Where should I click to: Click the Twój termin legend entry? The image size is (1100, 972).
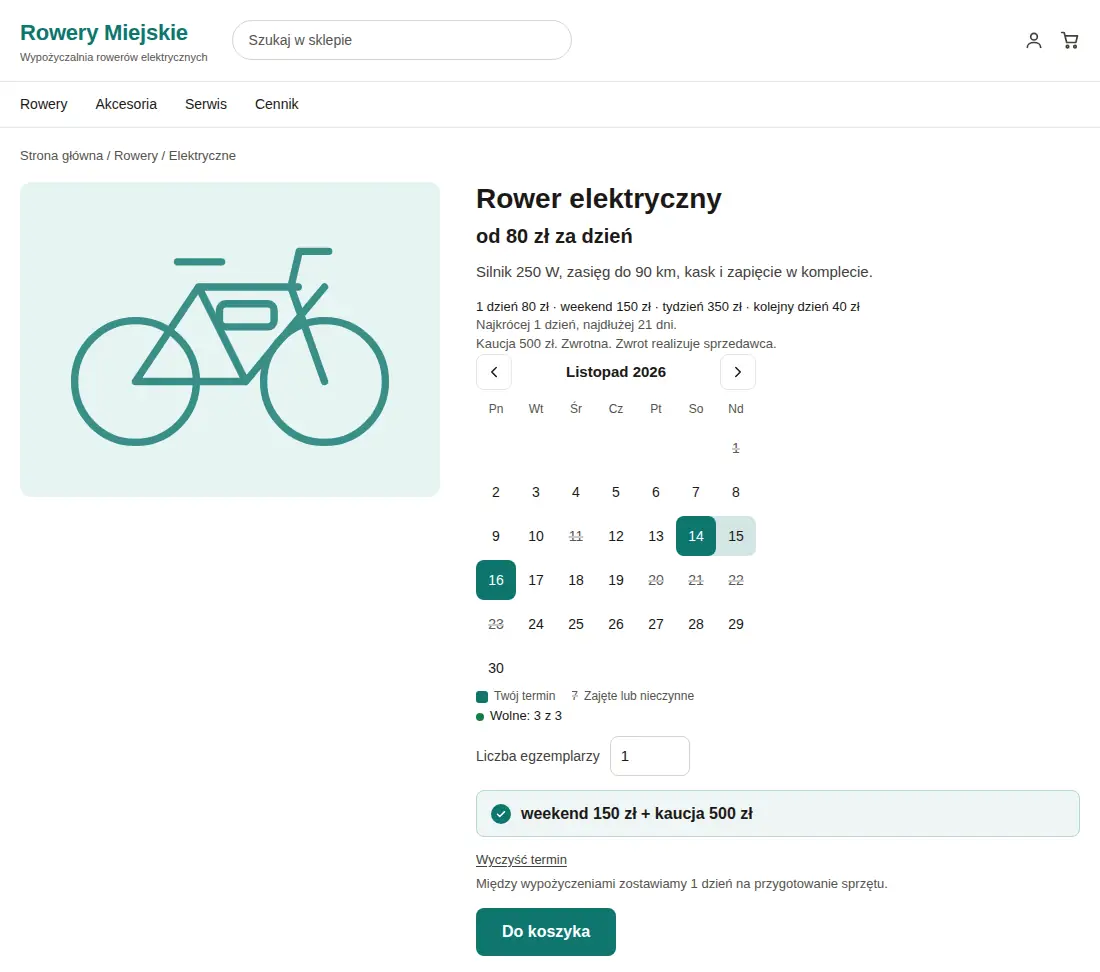coord(516,696)
